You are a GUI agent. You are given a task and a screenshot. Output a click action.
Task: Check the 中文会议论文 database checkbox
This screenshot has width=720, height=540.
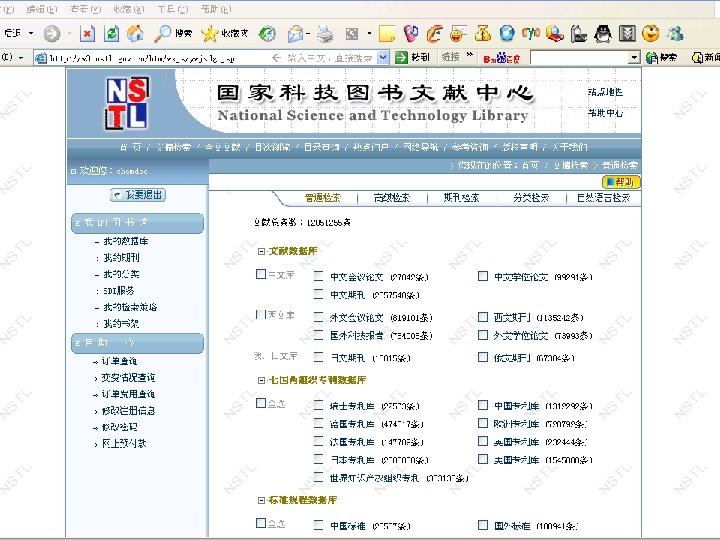click(319, 276)
